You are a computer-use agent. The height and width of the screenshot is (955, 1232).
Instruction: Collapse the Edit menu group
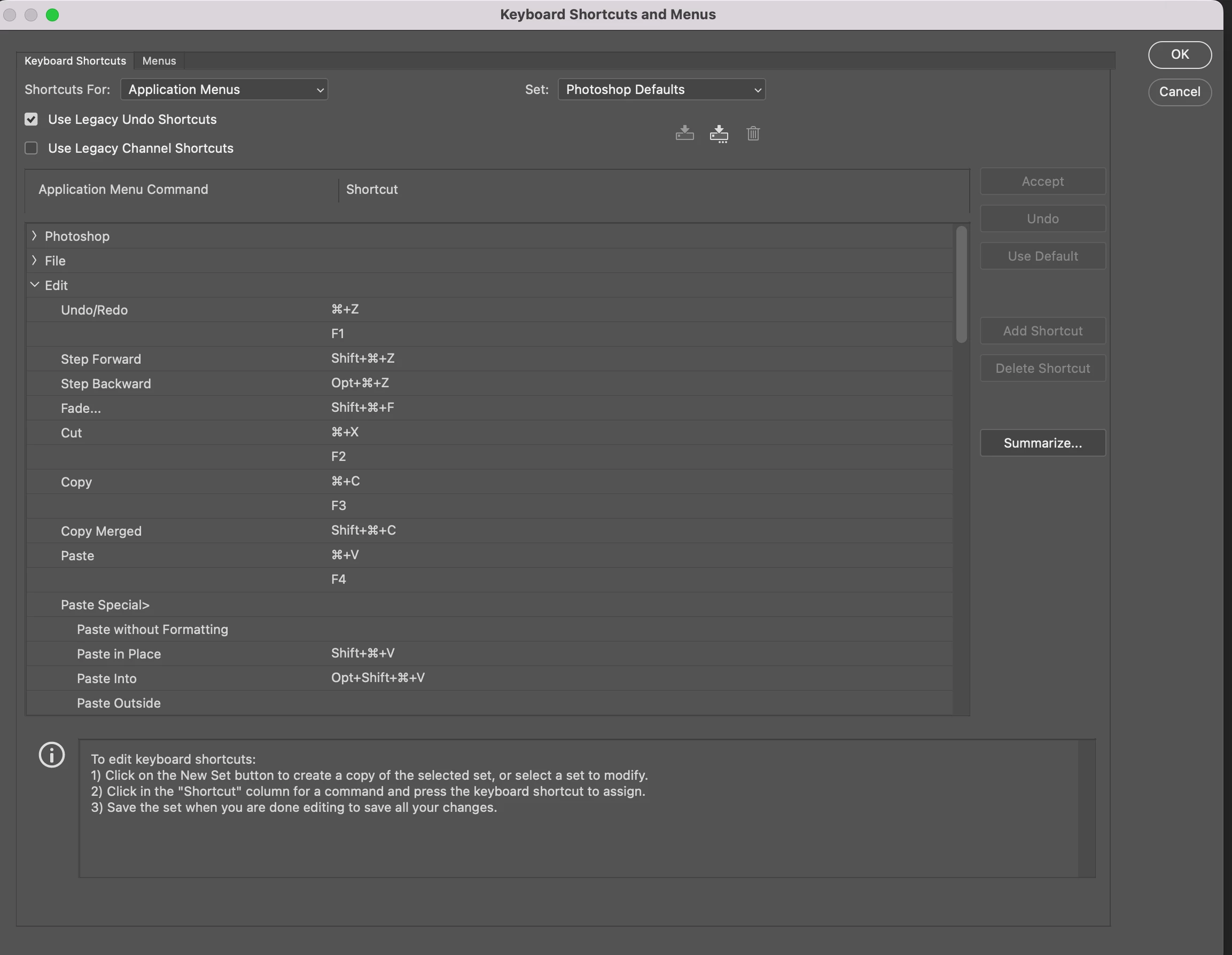(x=34, y=285)
